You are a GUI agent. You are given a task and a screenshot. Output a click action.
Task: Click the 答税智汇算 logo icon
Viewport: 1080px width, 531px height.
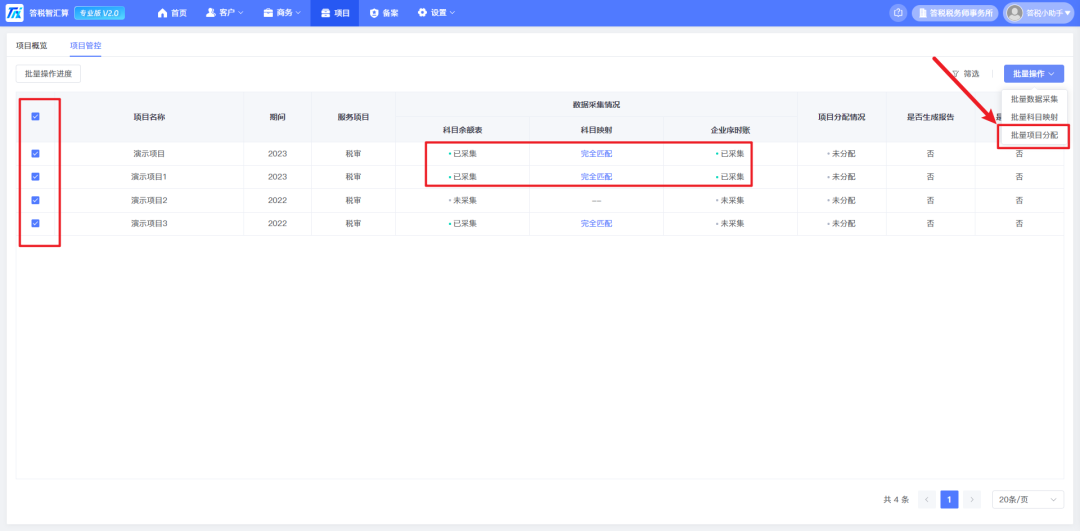[x=14, y=12]
